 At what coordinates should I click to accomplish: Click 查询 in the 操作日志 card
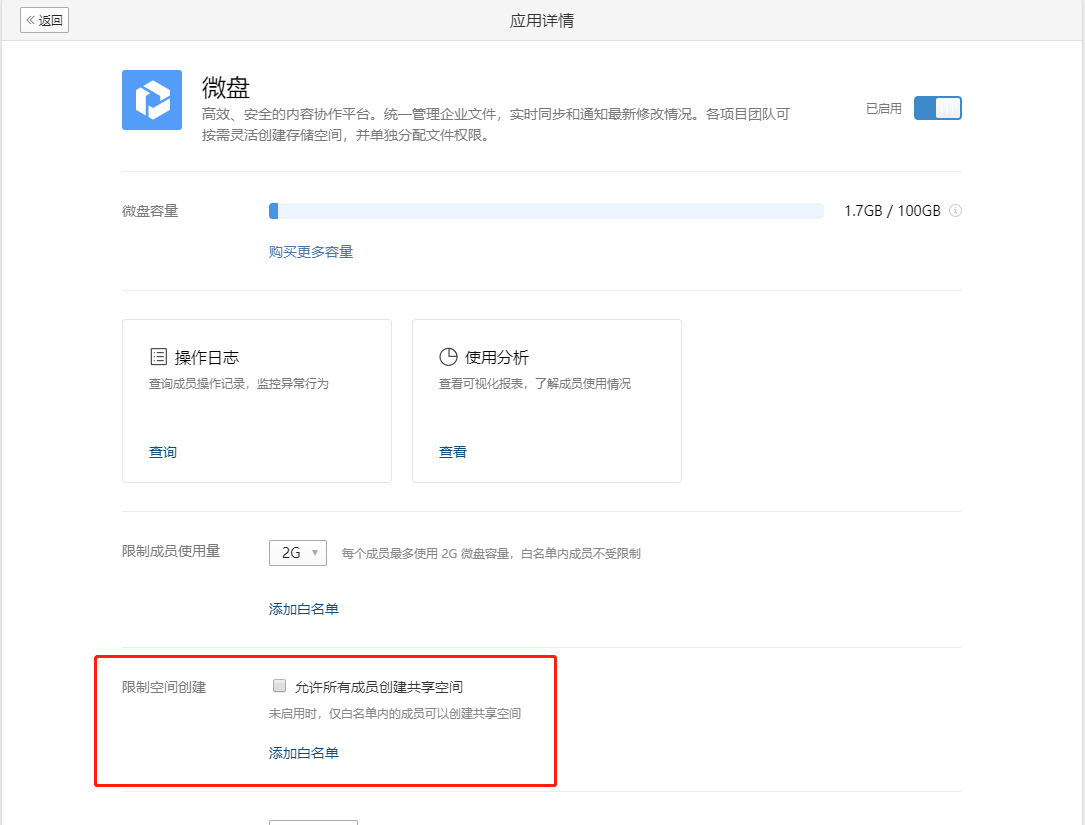[x=163, y=452]
